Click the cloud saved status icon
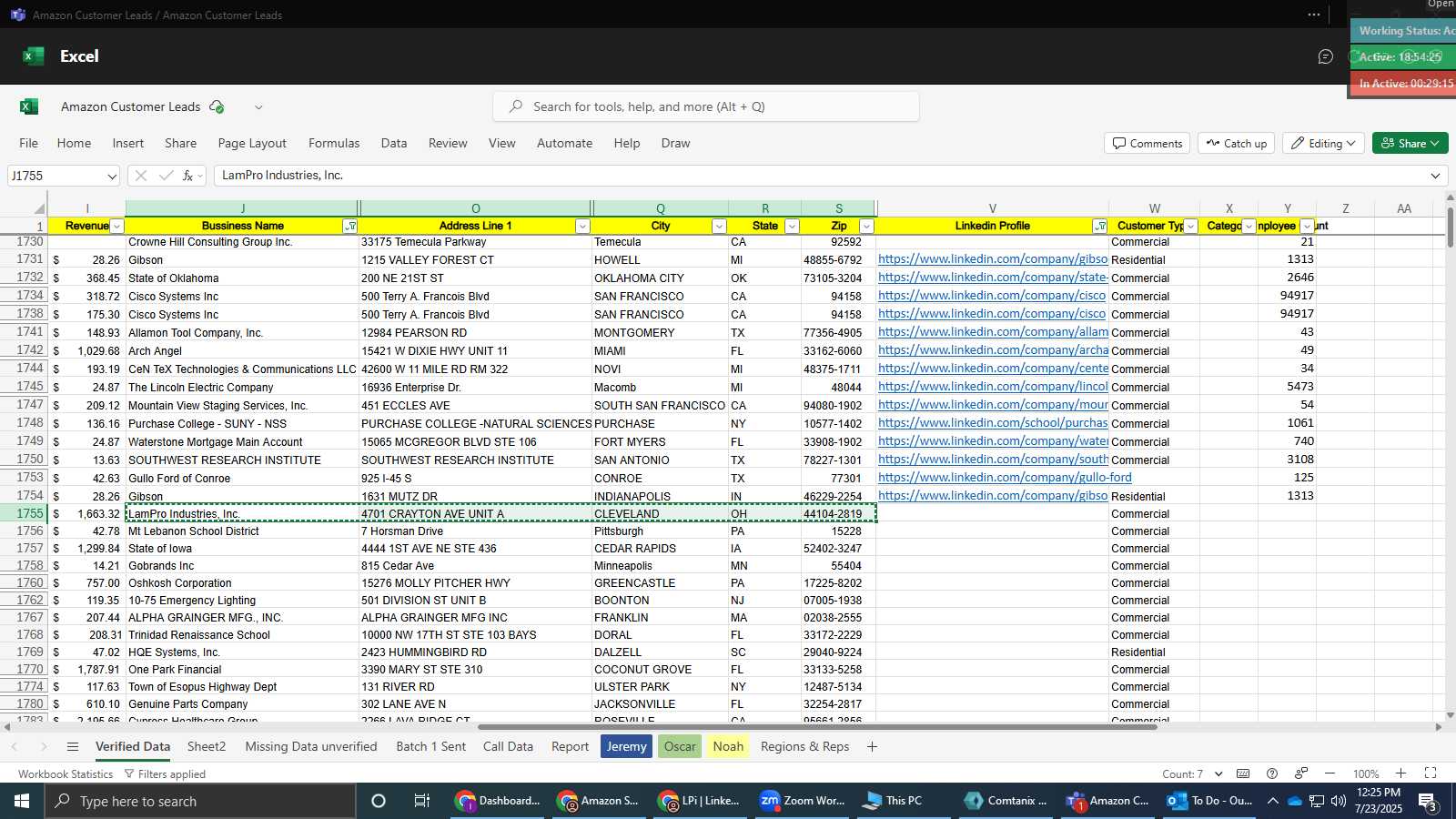 tap(217, 106)
